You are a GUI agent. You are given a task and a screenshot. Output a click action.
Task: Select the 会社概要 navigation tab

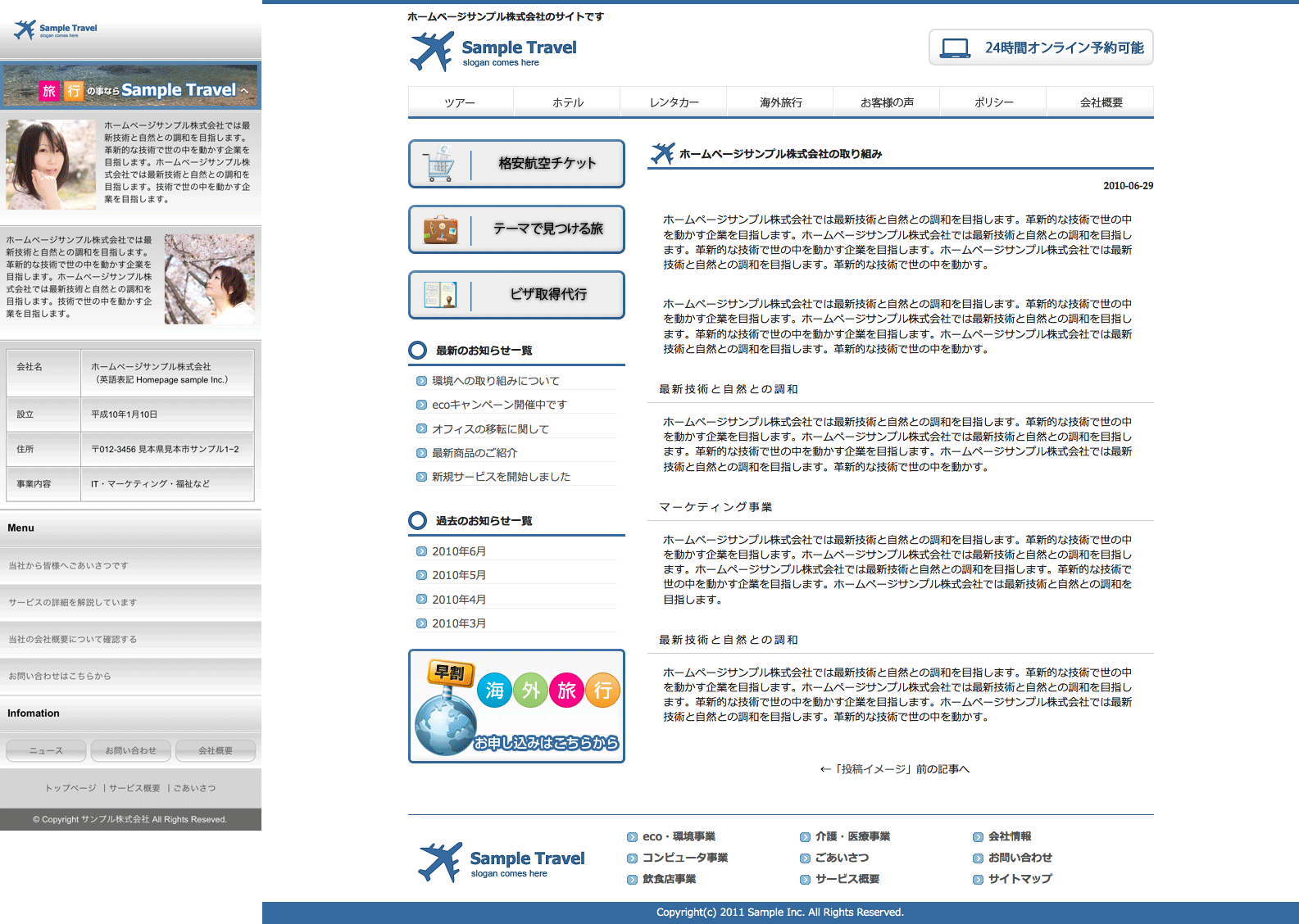1101,102
